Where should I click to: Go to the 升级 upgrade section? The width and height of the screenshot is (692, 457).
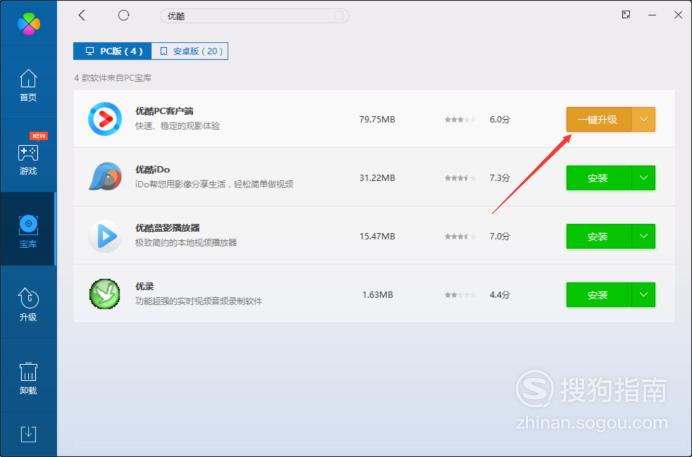[x=28, y=304]
